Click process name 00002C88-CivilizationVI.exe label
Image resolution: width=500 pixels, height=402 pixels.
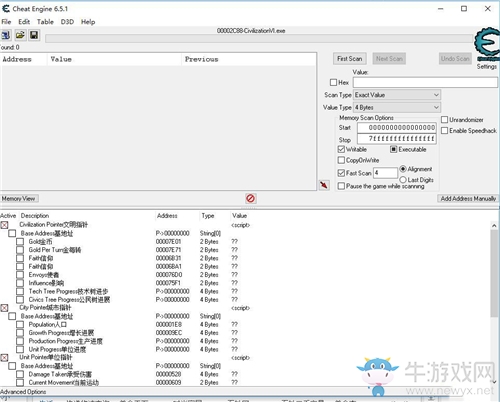click(251, 31)
